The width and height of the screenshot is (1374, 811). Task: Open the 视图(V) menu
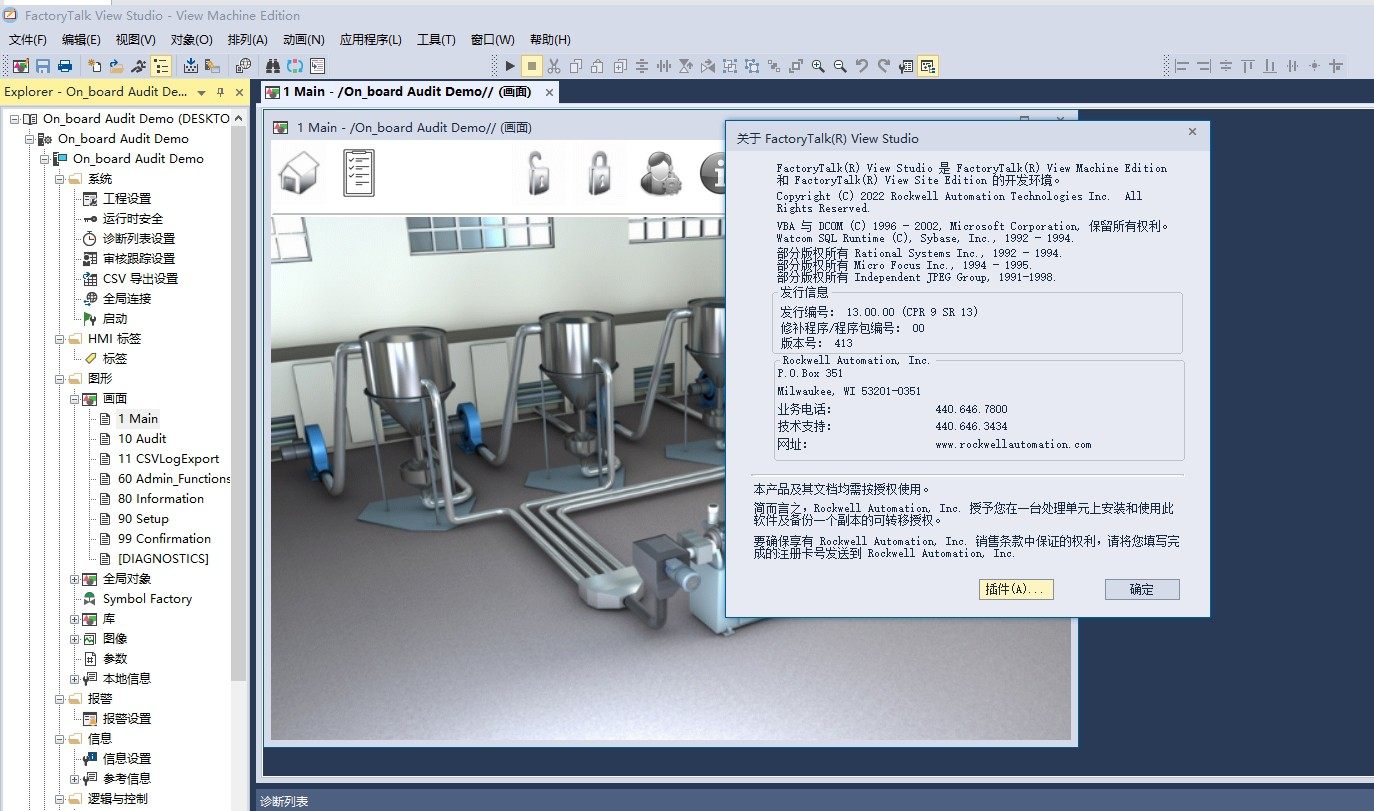136,40
